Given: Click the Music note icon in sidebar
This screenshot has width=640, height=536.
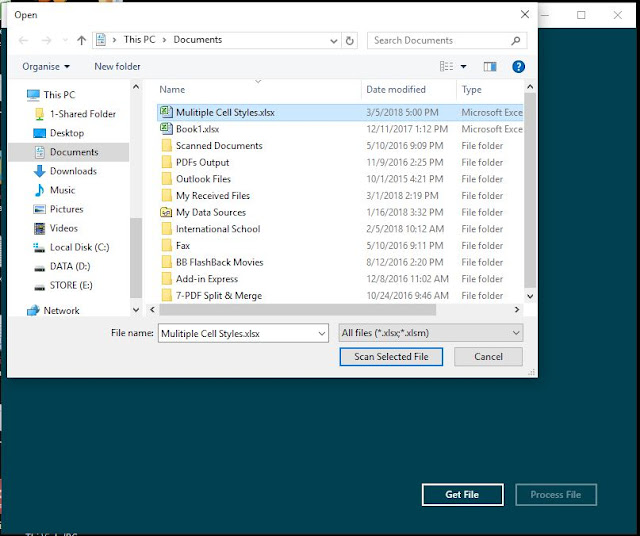Looking at the screenshot, I should pyautogui.click(x=40, y=190).
